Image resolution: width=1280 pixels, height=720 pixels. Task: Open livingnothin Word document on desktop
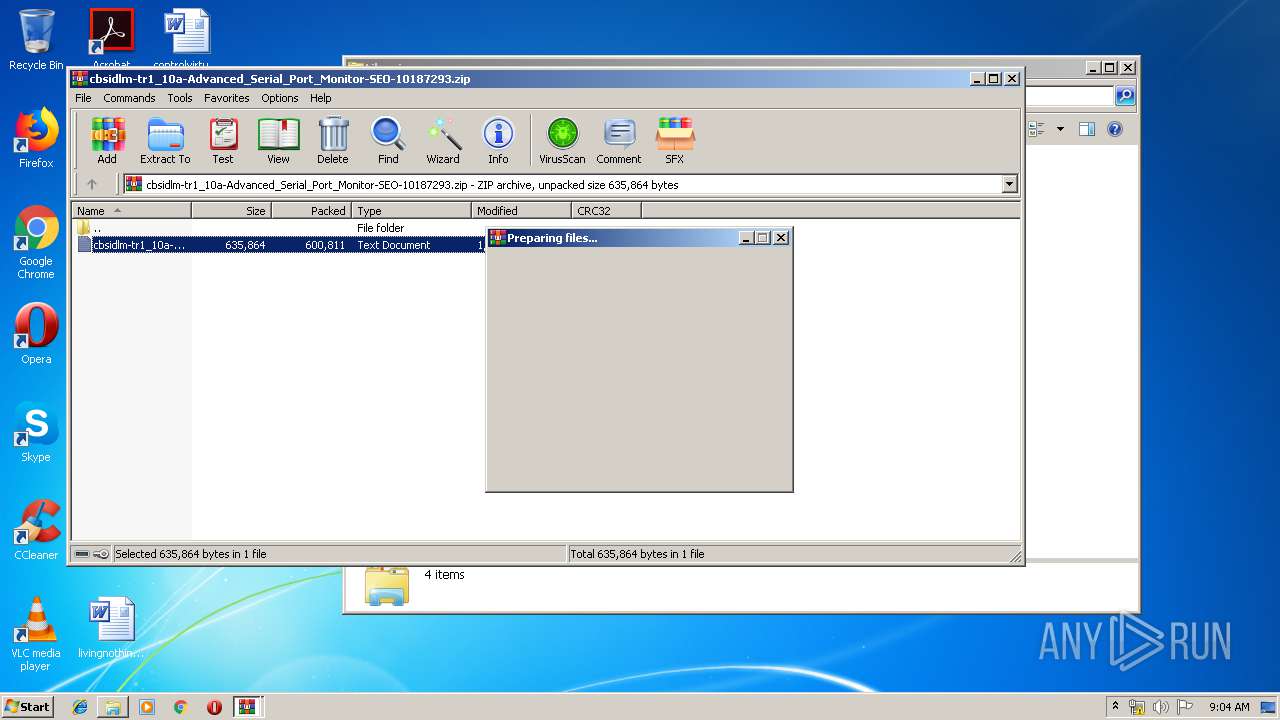[111, 628]
